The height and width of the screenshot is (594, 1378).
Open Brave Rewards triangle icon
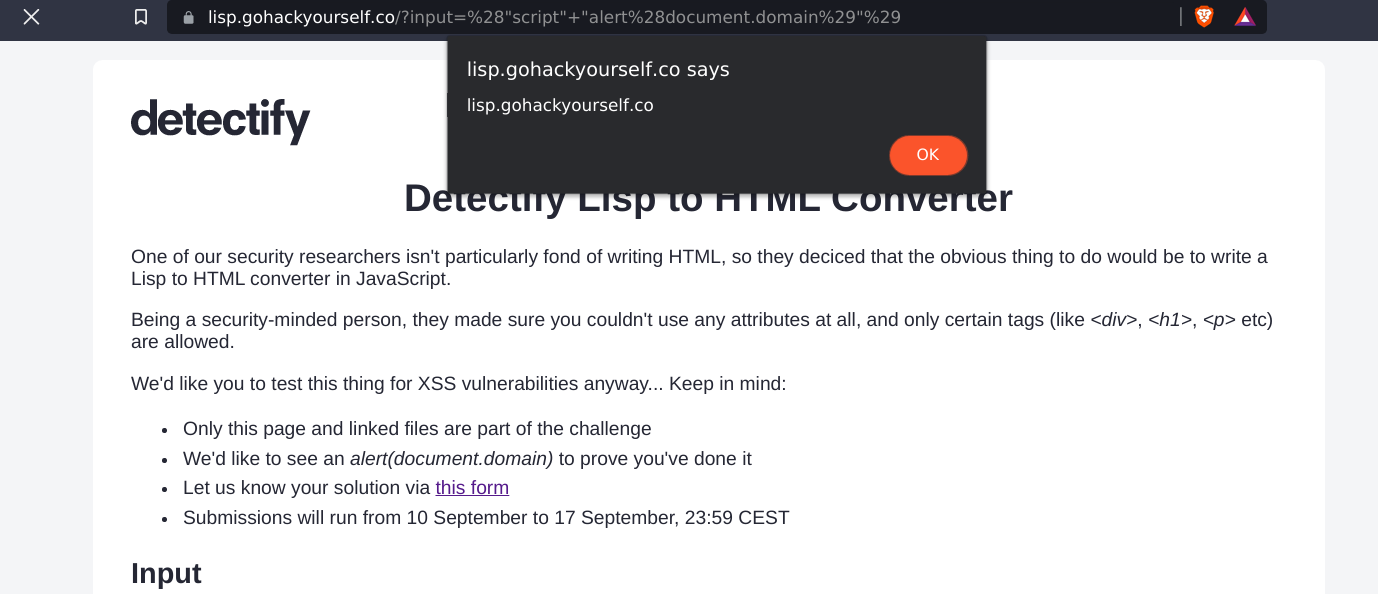[x=1245, y=17]
